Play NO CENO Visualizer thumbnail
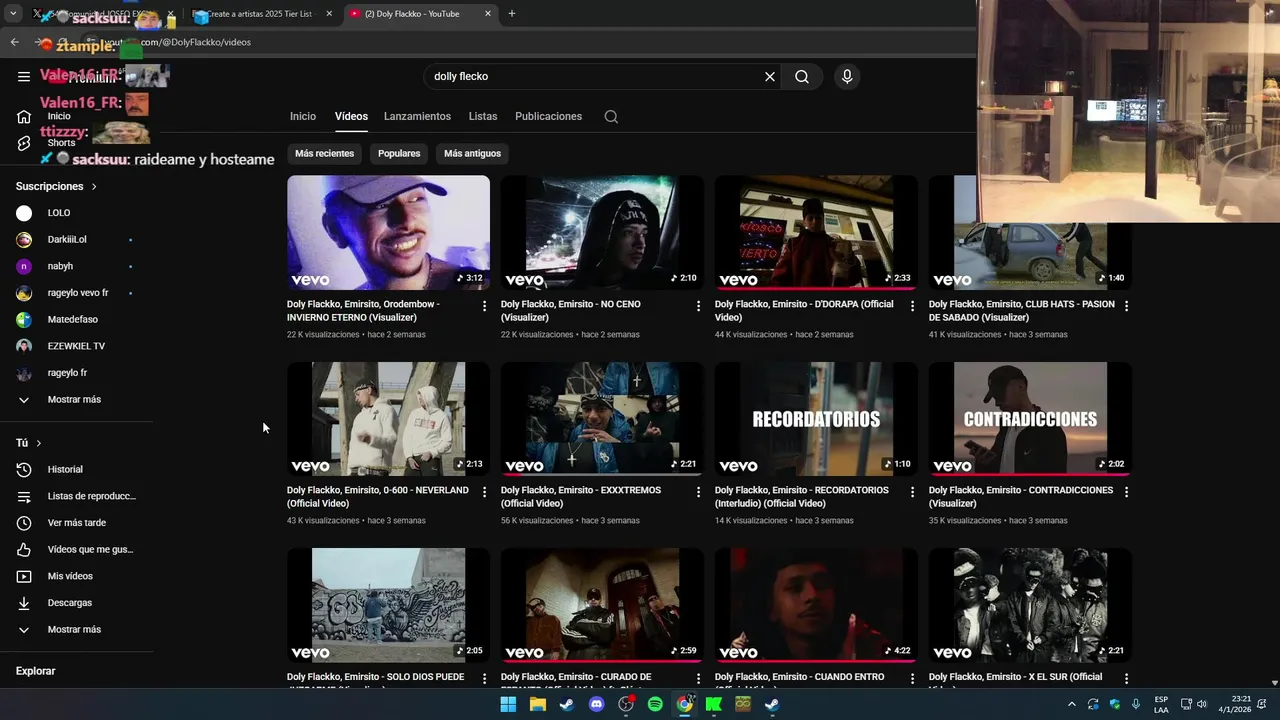 [602, 233]
